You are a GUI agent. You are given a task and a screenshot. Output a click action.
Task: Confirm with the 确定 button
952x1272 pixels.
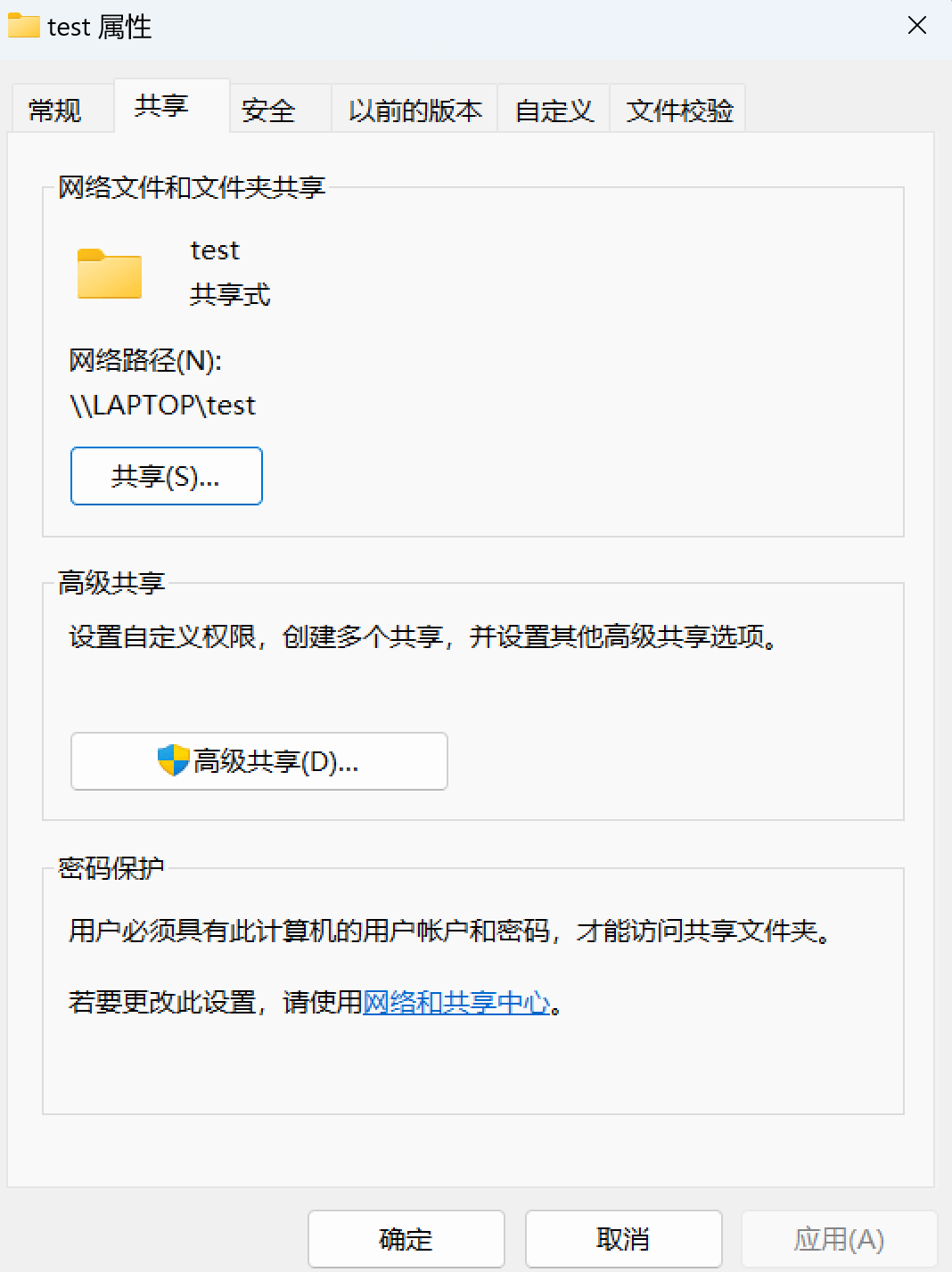point(406,1239)
